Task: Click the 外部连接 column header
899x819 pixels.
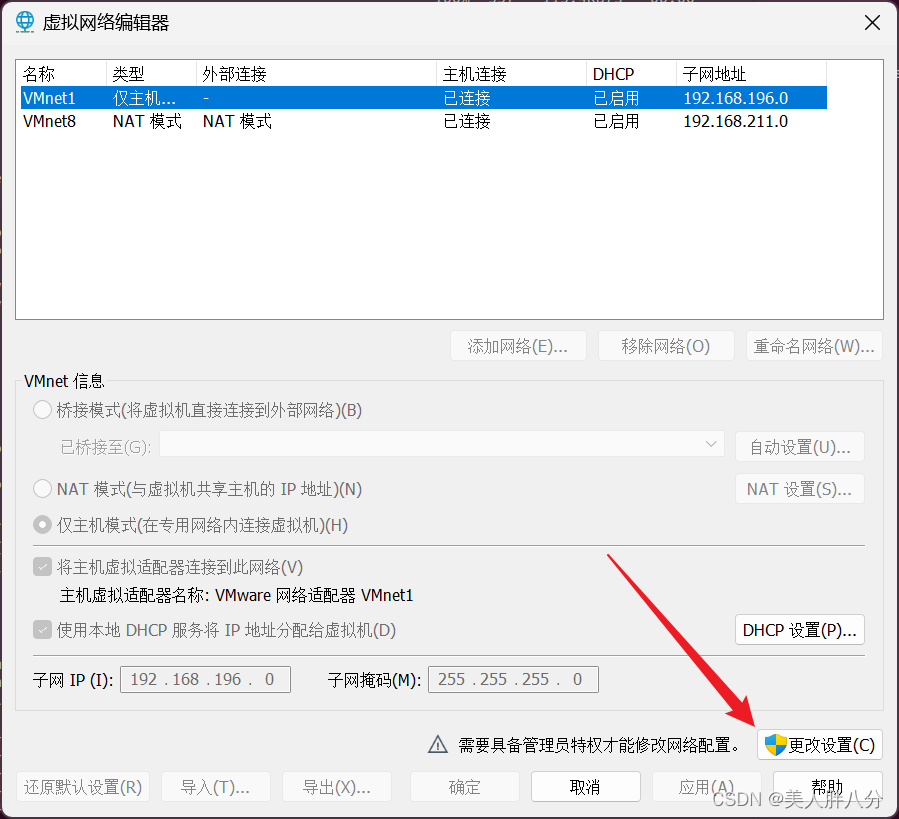Action: (x=316, y=74)
